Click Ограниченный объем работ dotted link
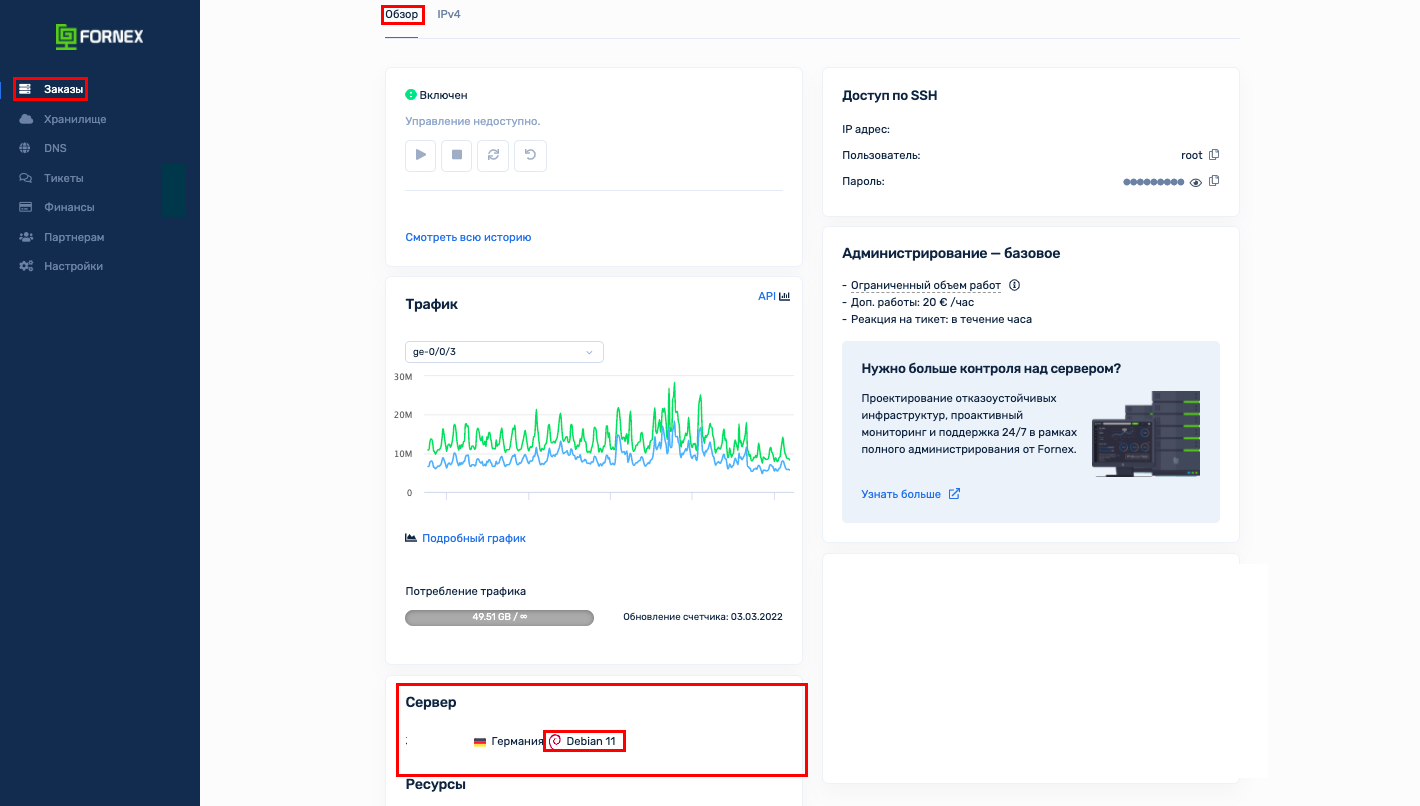The width and height of the screenshot is (1420, 806). (926, 286)
